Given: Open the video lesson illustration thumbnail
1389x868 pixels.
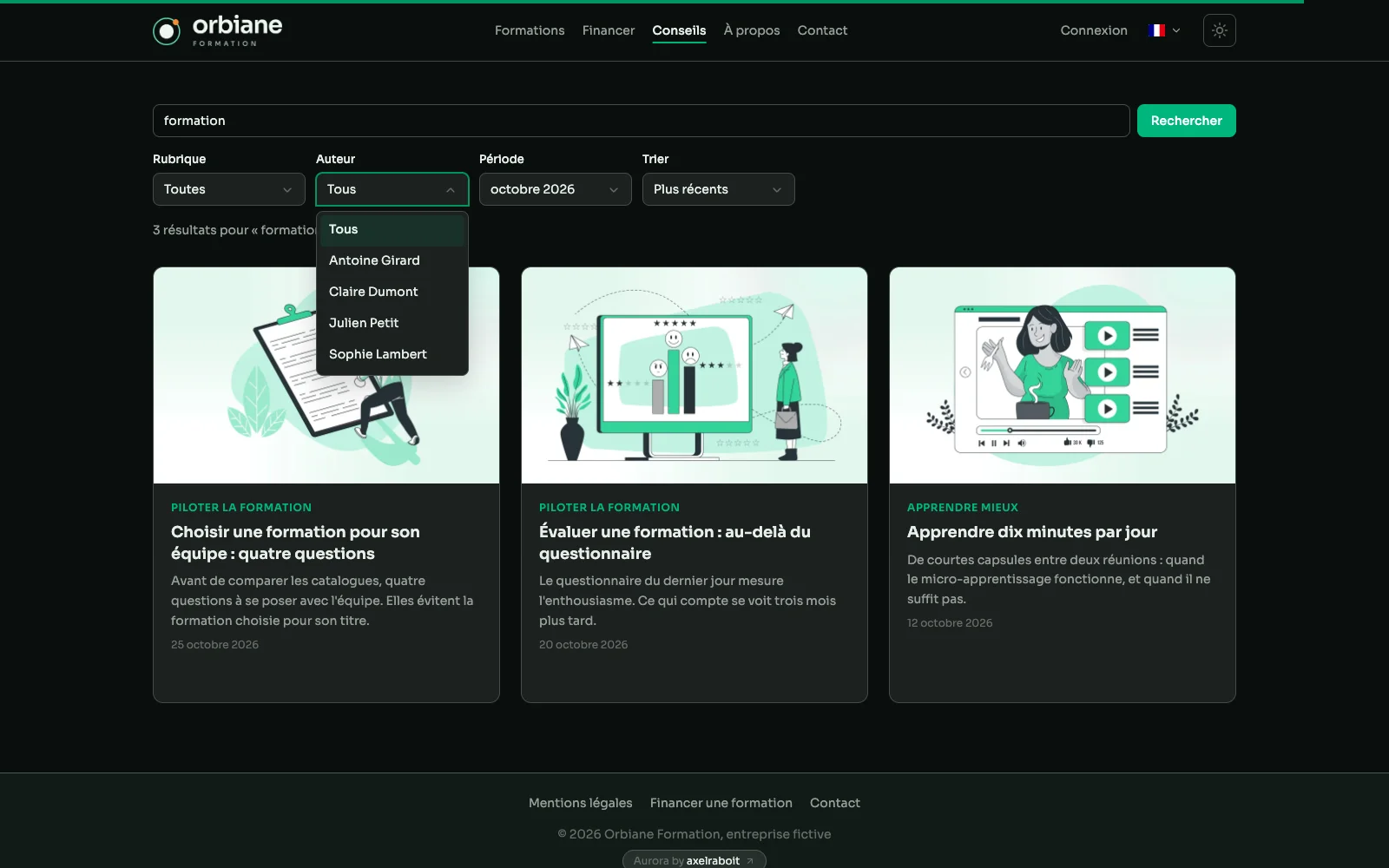Looking at the screenshot, I should pyautogui.click(x=1063, y=375).
